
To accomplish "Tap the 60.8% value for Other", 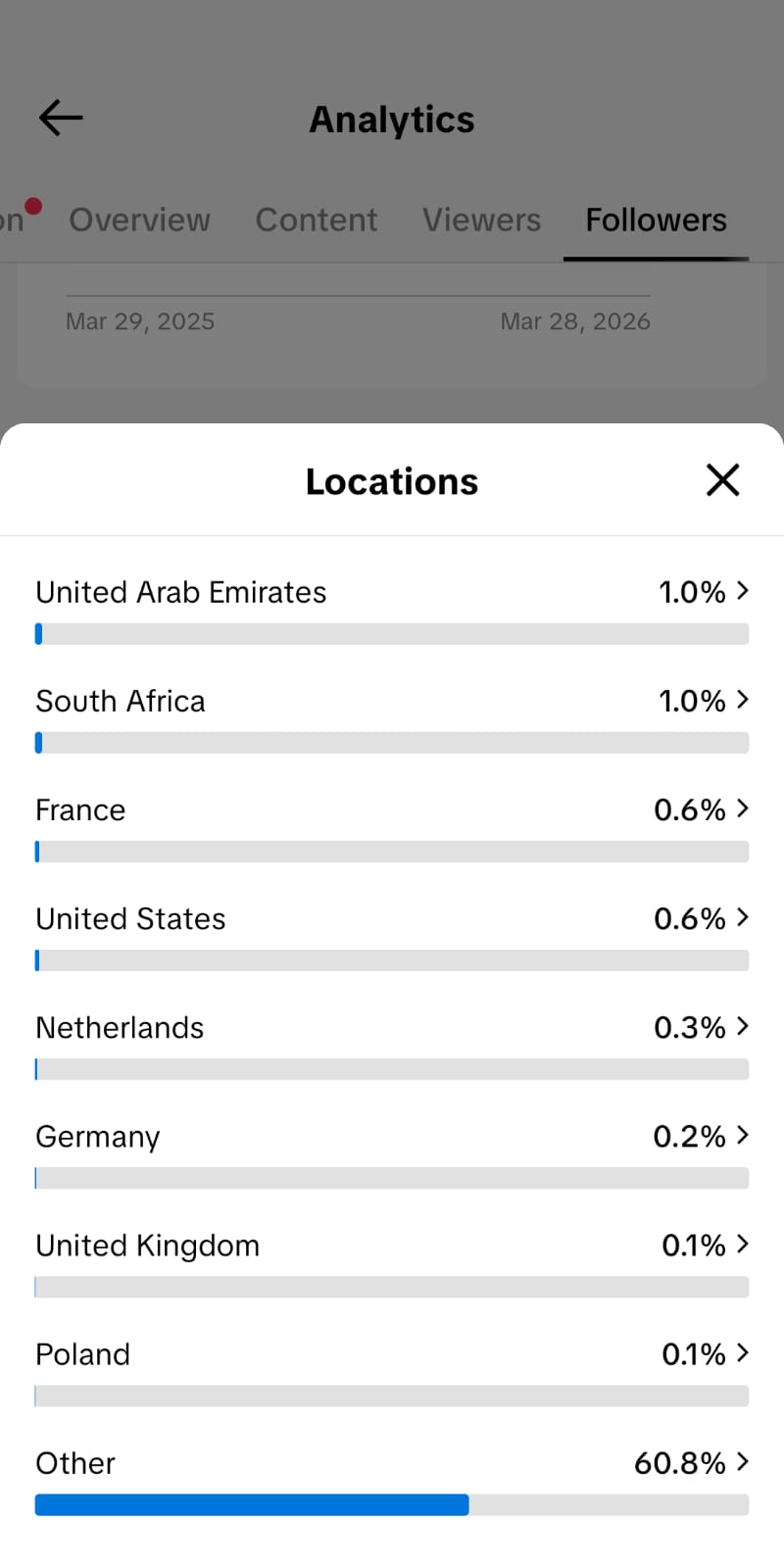I will click(x=679, y=1463).
